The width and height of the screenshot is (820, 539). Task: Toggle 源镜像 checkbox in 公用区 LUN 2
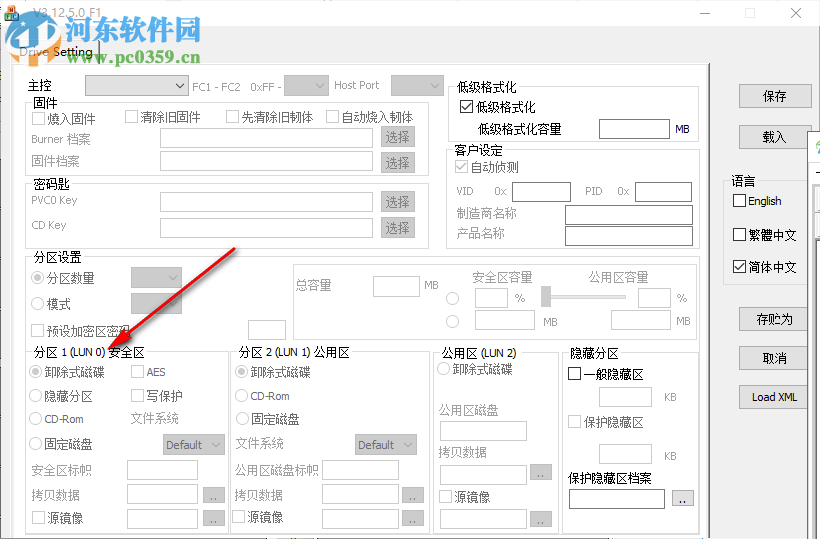[446, 496]
